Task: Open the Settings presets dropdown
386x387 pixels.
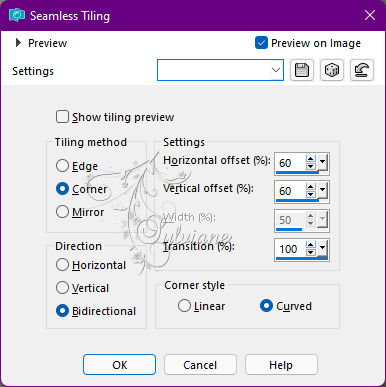Action: (x=220, y=70)
